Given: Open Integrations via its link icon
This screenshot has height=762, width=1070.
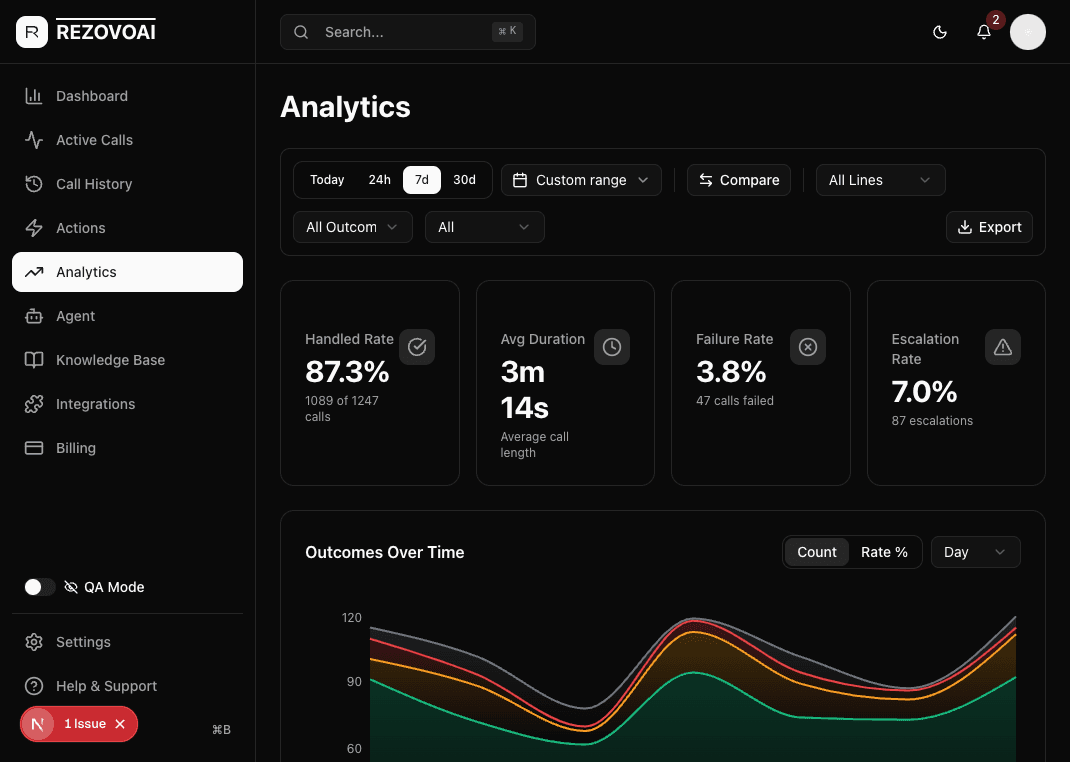Looking at the screenshot, I should 33,404.
